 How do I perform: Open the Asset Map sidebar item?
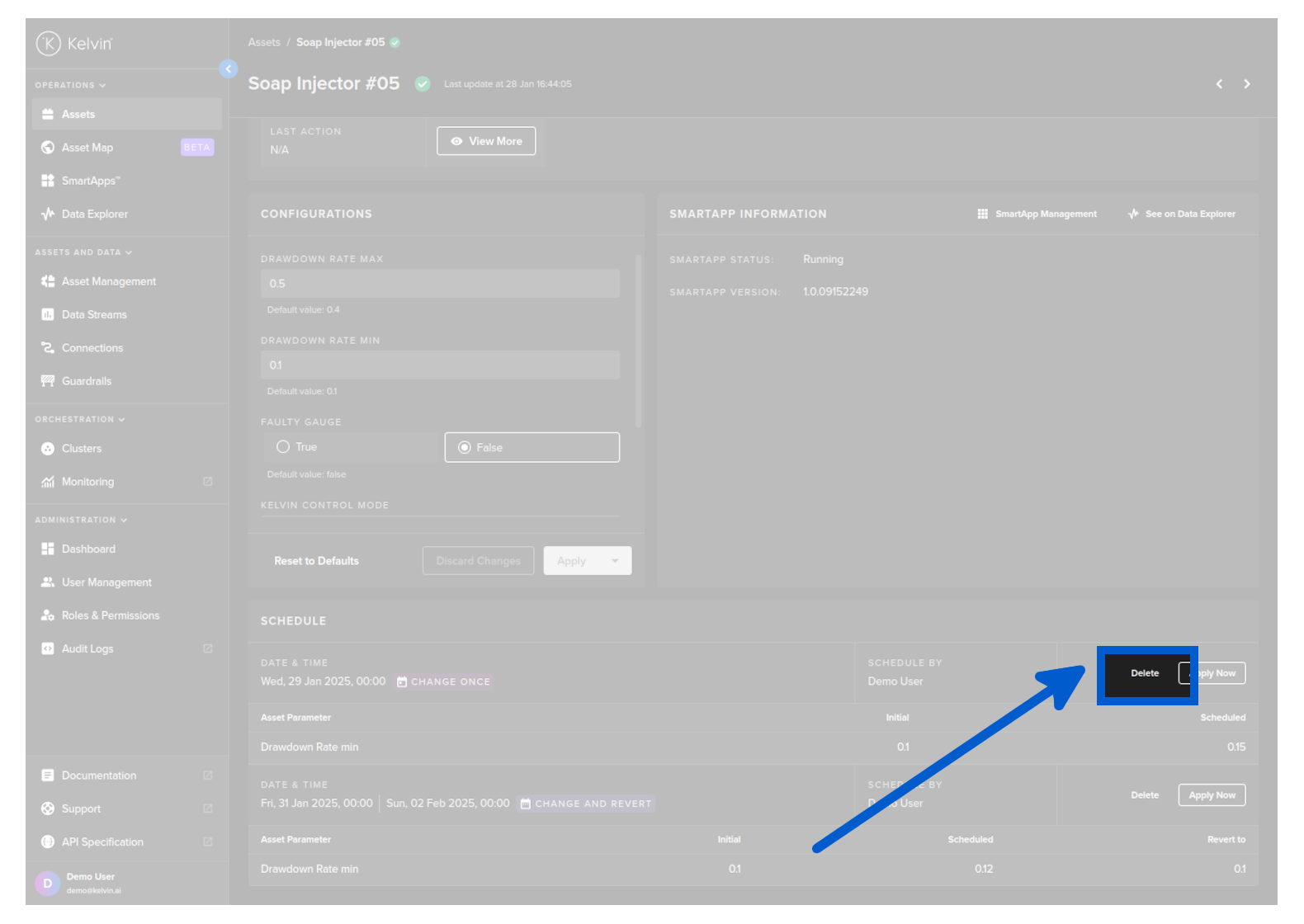tap(87, 148)
